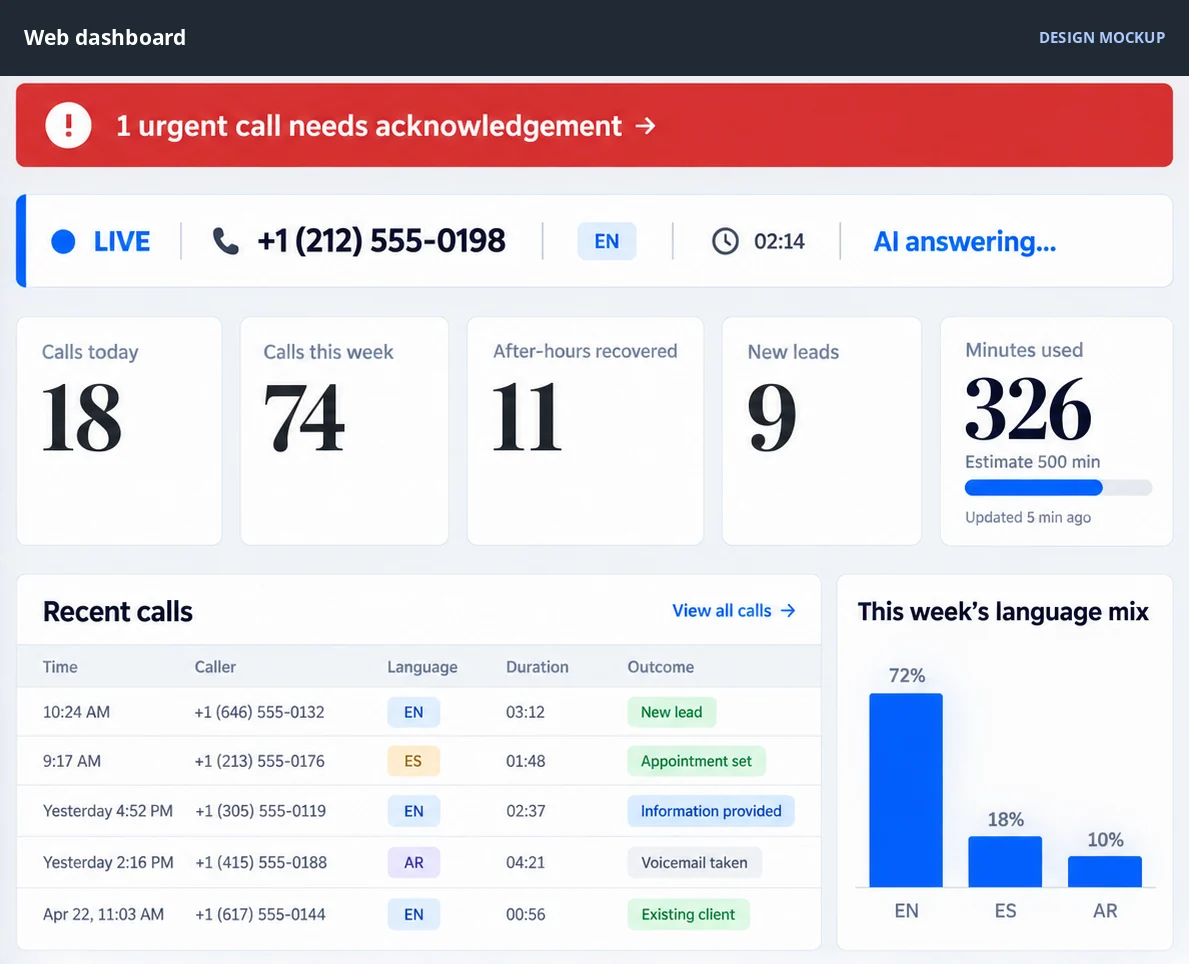
Task: Open the After-hours recovered card showing 11
Action: click(x=585, y=431)
